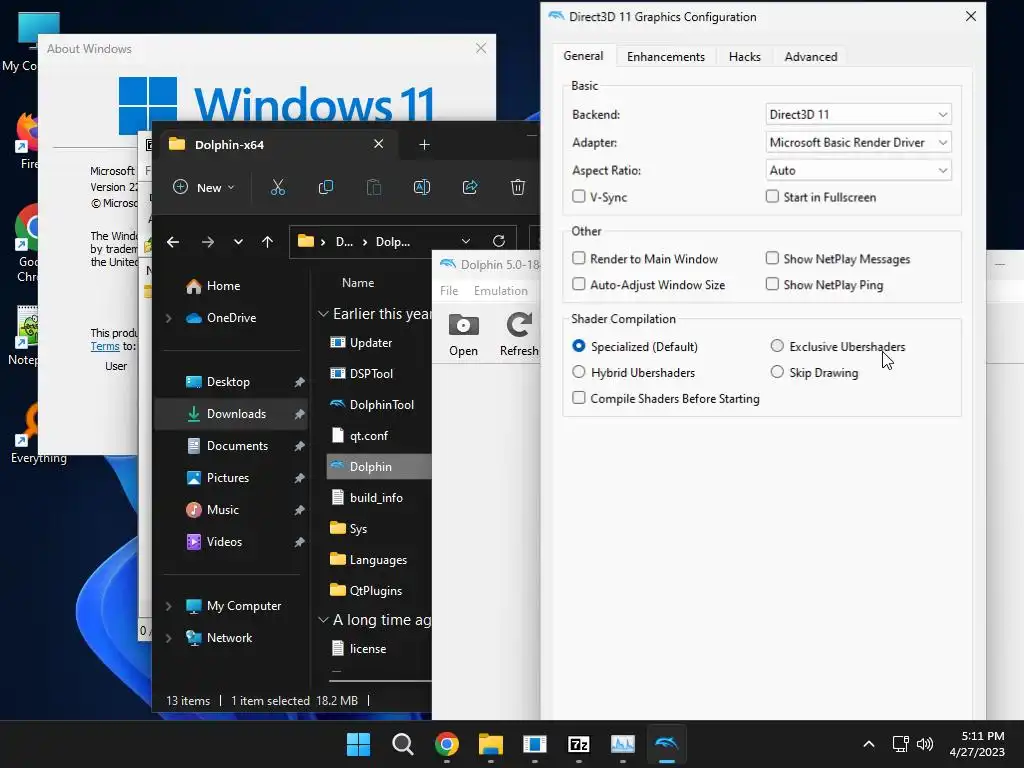Switch to the Hacks tab
Screen dimensions: 1024x768
(744, 57)
